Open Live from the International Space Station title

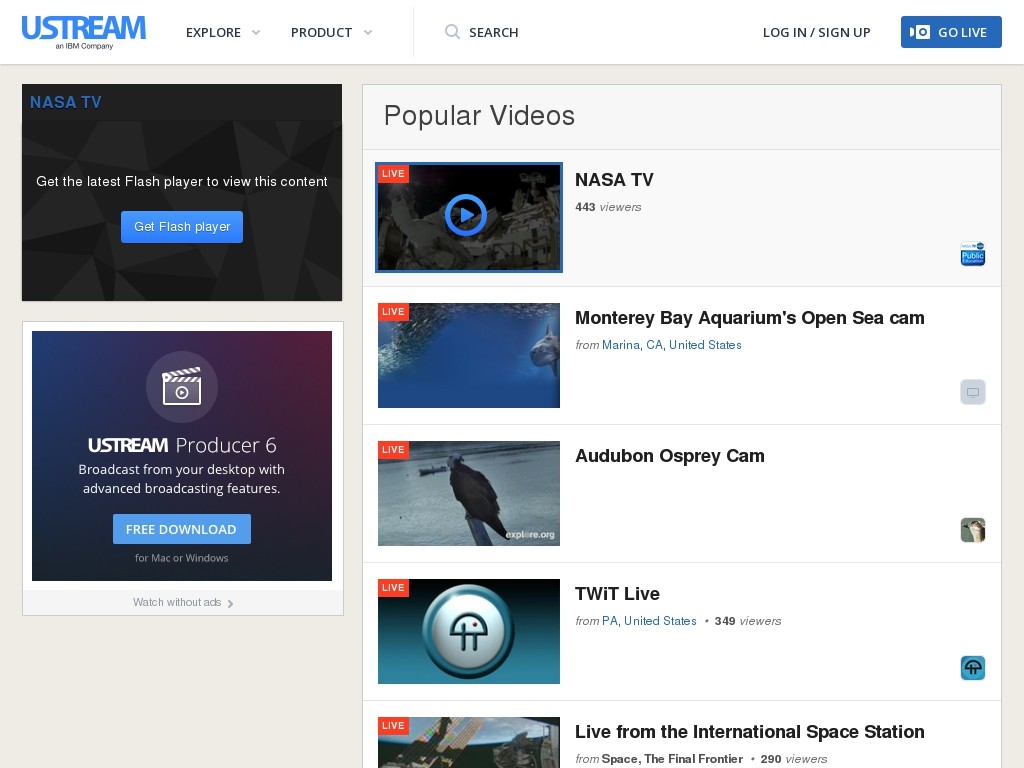point(750,731)
